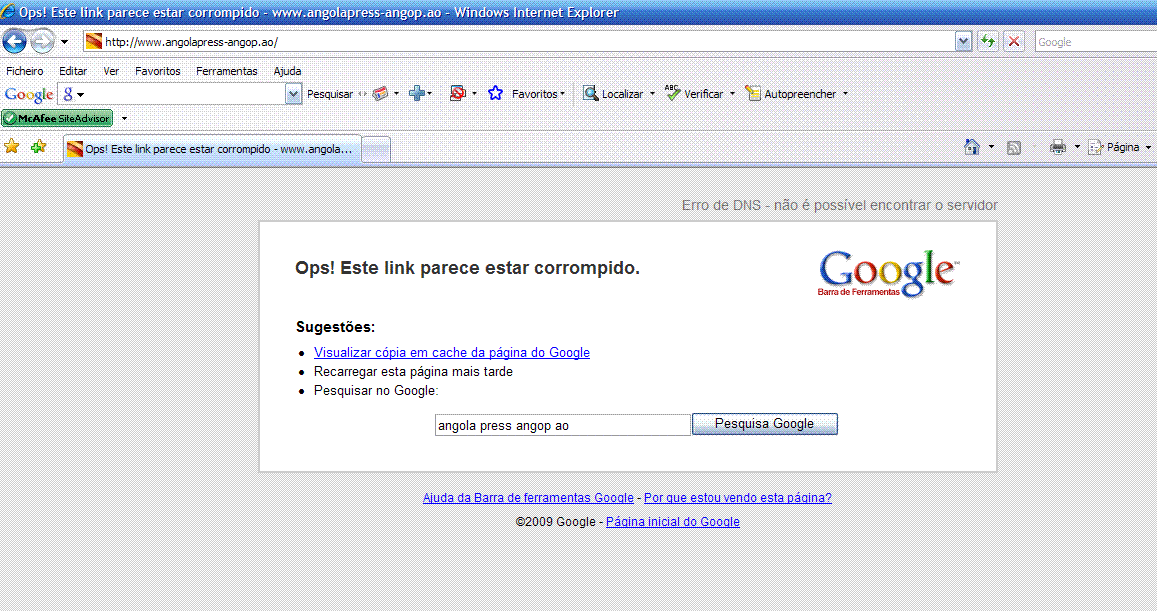Image resolution: width=1157 pixels, height=611 pixels.
Task: Click the yellow Add to Favorites star
Action: point(13,146)
